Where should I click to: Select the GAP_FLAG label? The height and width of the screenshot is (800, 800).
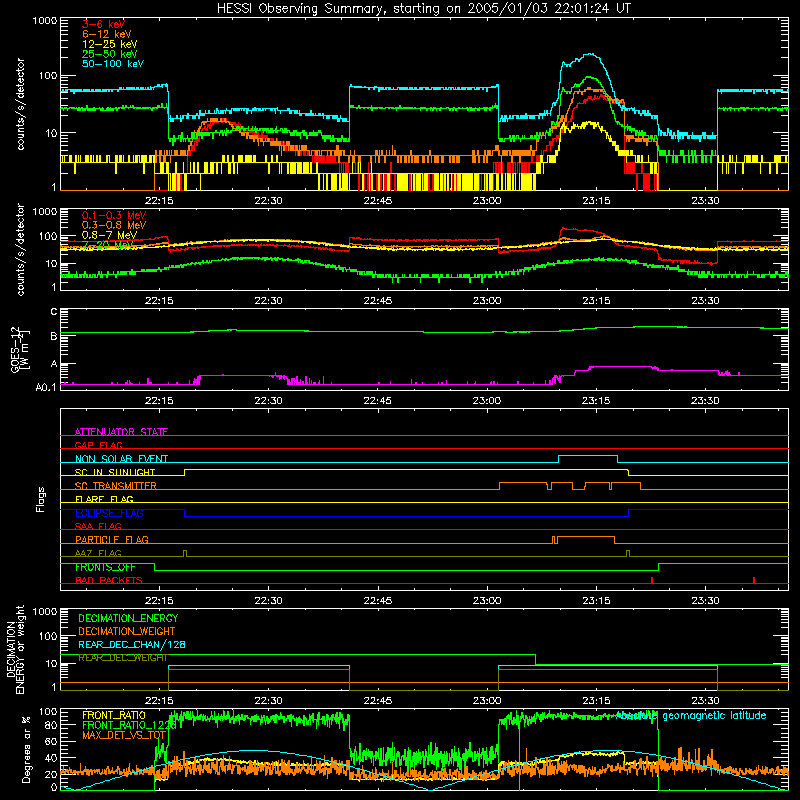pos(98,445)
